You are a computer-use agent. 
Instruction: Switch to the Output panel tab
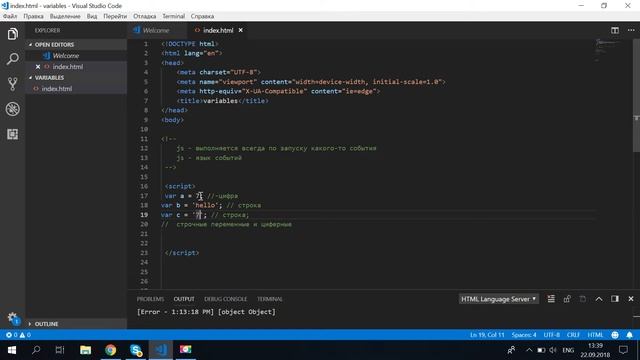coord(184,299)
